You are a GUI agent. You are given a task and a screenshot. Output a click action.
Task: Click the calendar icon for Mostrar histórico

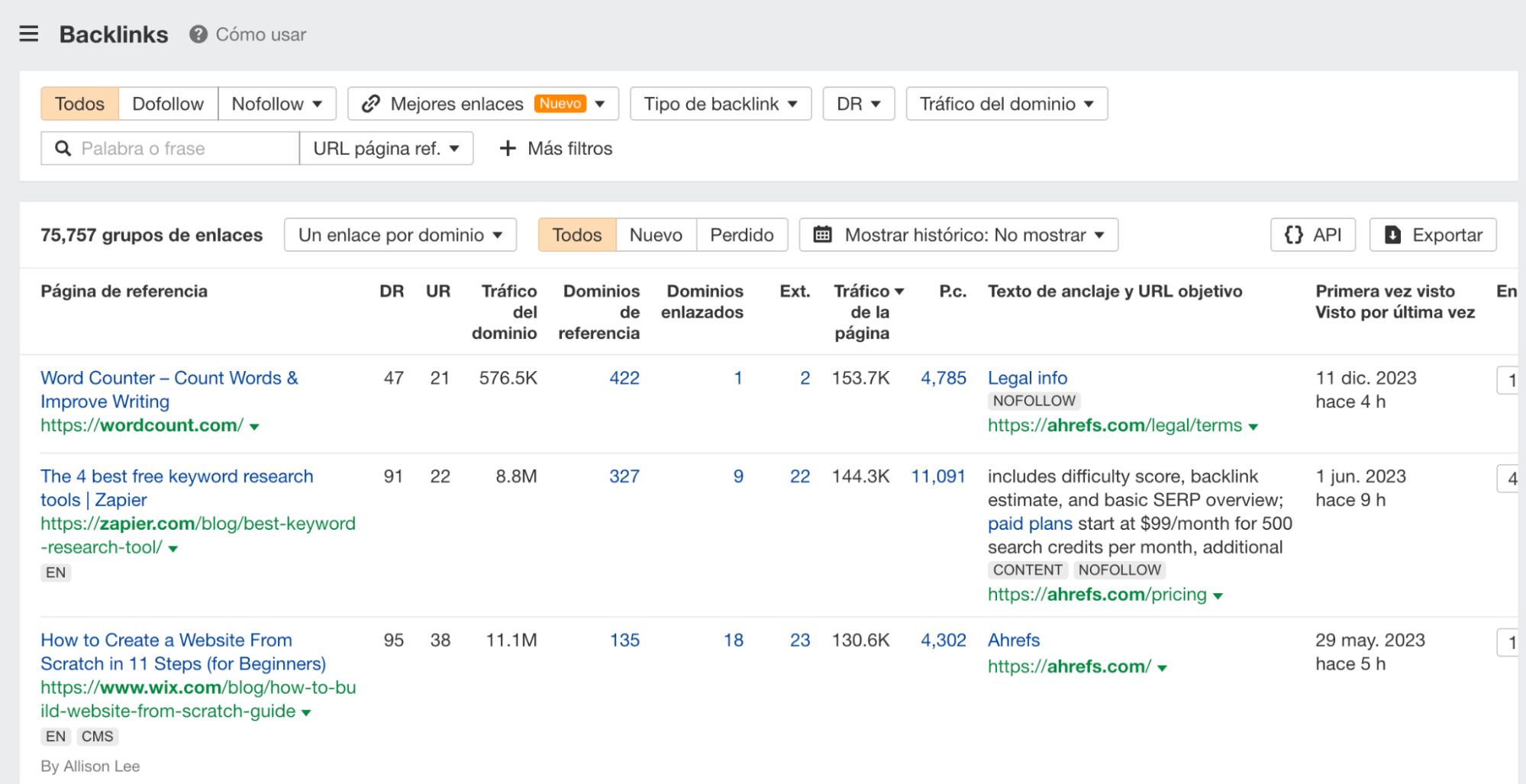(x=822, y=234)
